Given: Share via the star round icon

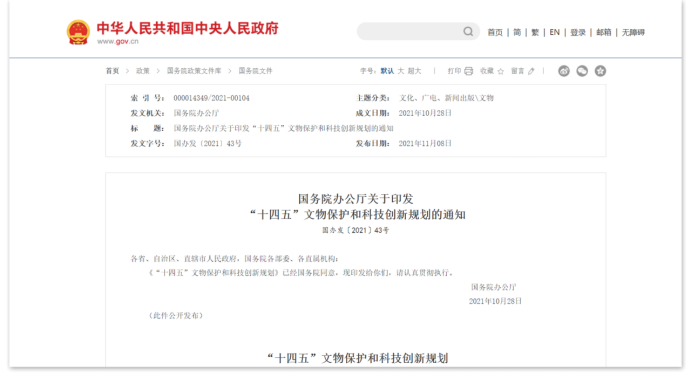Looking at the screenshot, I should click(600, 71).
